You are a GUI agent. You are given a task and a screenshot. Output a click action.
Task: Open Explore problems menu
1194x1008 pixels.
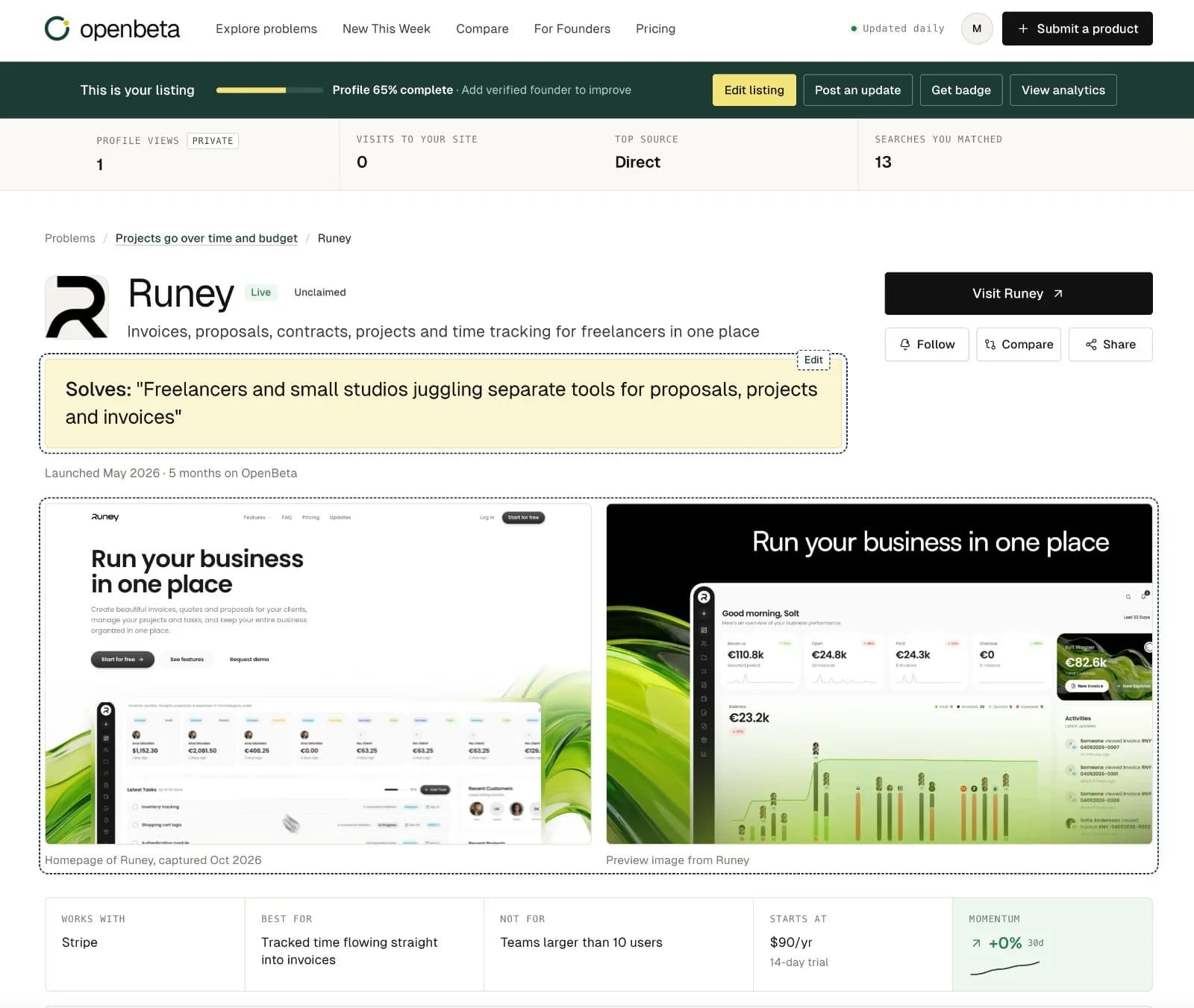(x=266, y=29)
